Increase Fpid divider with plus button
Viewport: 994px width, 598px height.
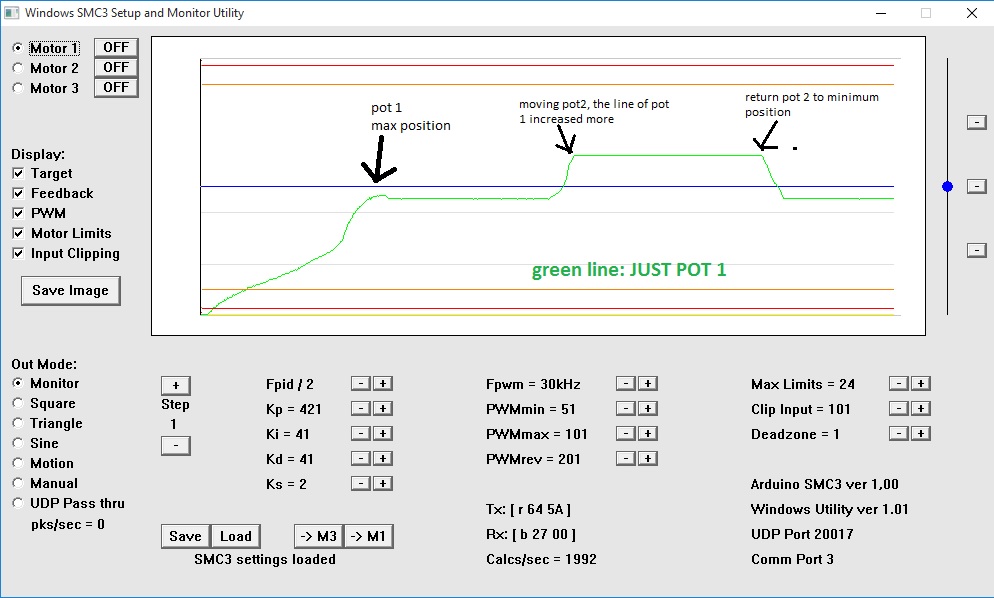coord(383,384)
